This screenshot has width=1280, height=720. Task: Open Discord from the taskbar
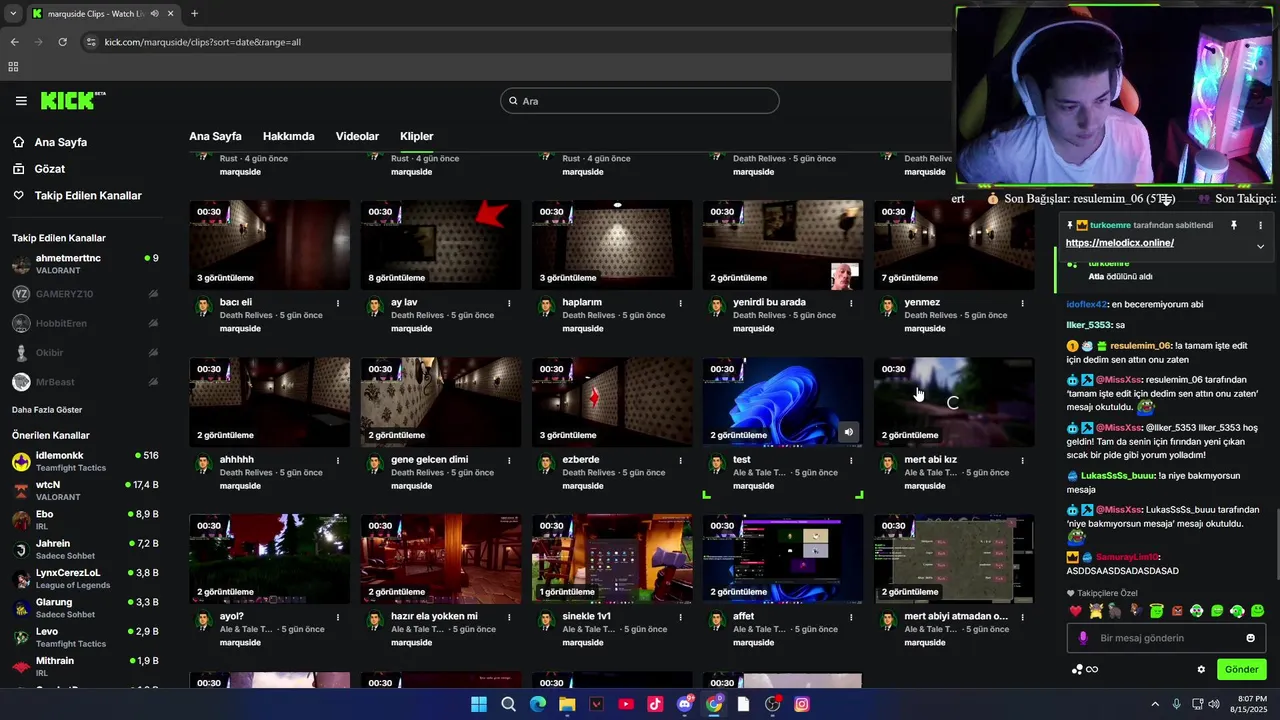coord(685,704)
